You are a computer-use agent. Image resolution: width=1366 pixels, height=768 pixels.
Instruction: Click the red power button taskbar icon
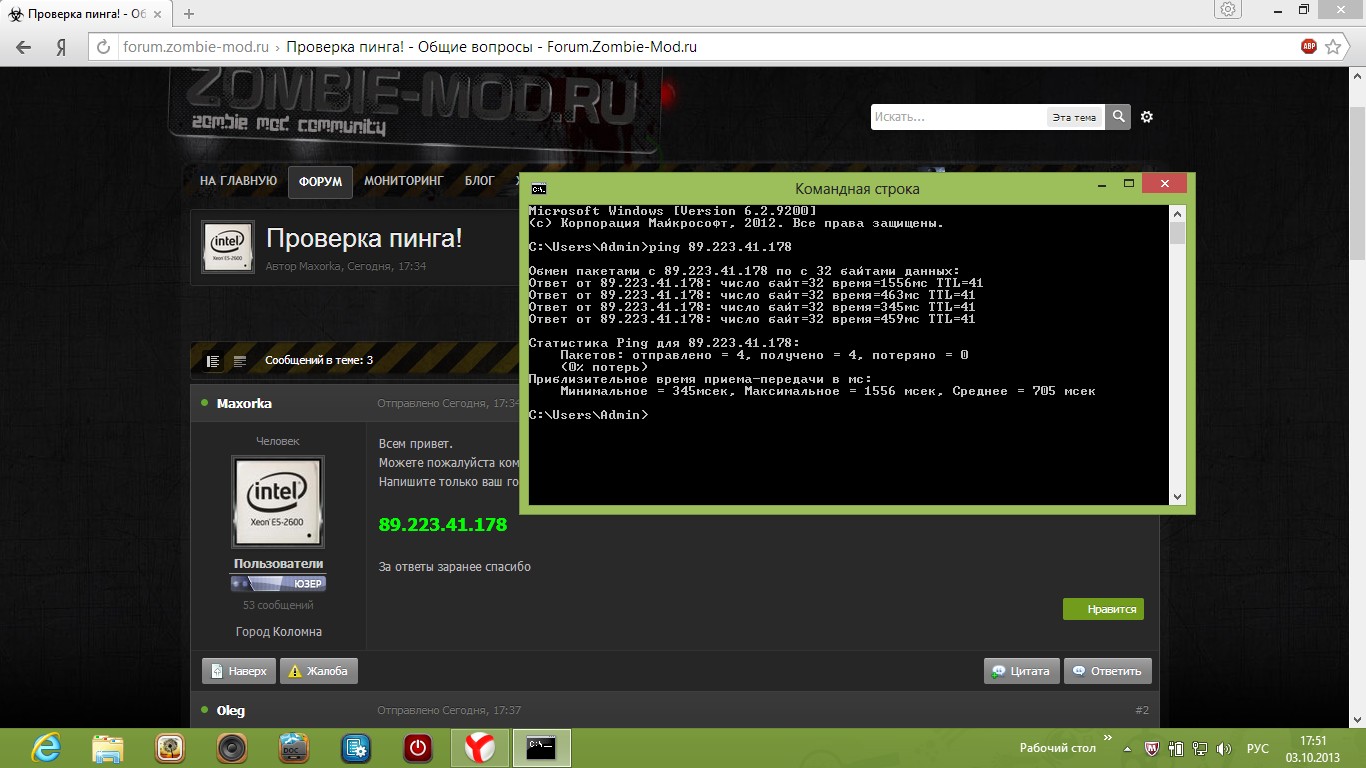pyautogui.click(x=418, y=748)
